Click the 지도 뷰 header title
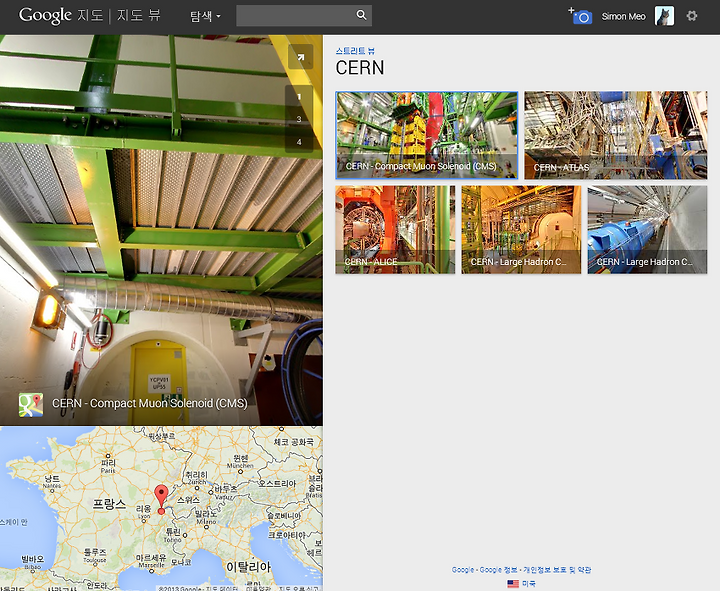This screenshot has width=720, height=591. 139,15
